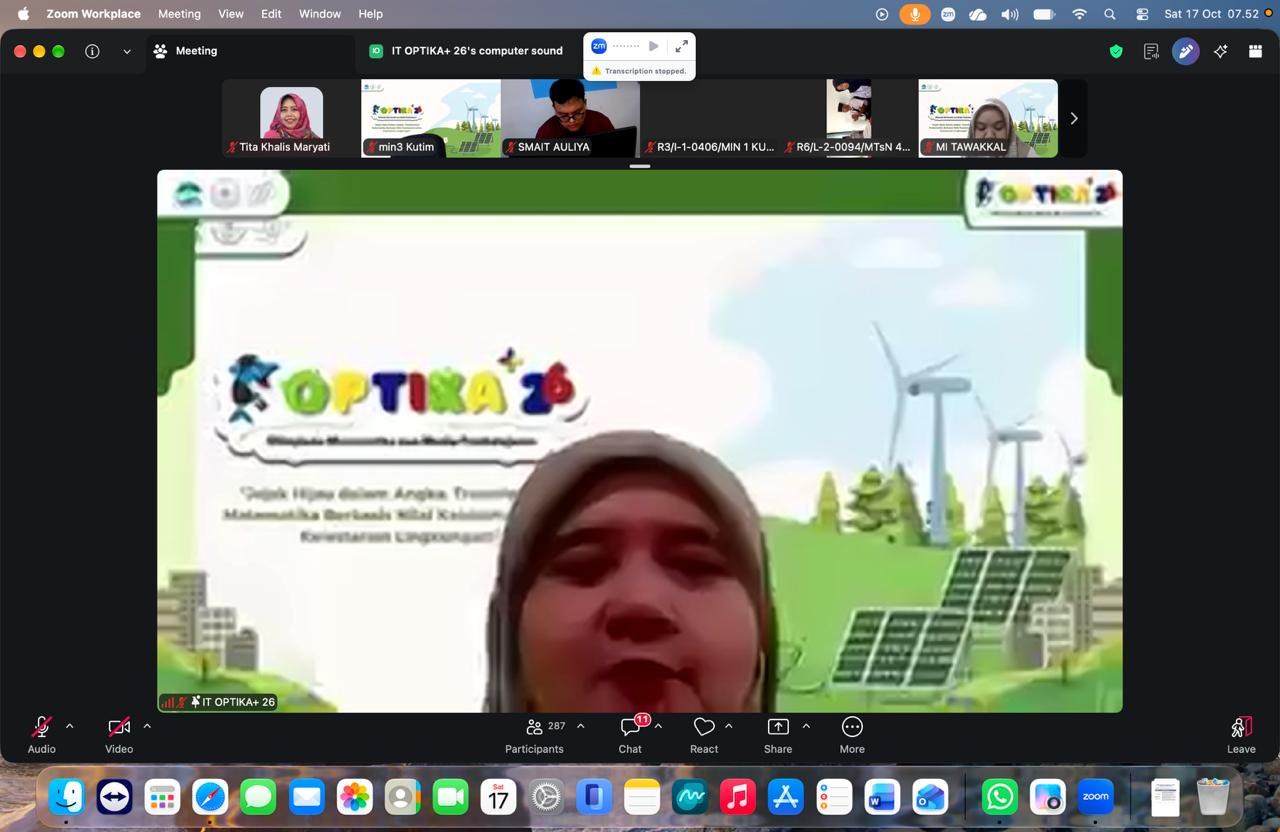
Task: Select MI TAWAKKAL's video thumbnail
Action: 988,118
